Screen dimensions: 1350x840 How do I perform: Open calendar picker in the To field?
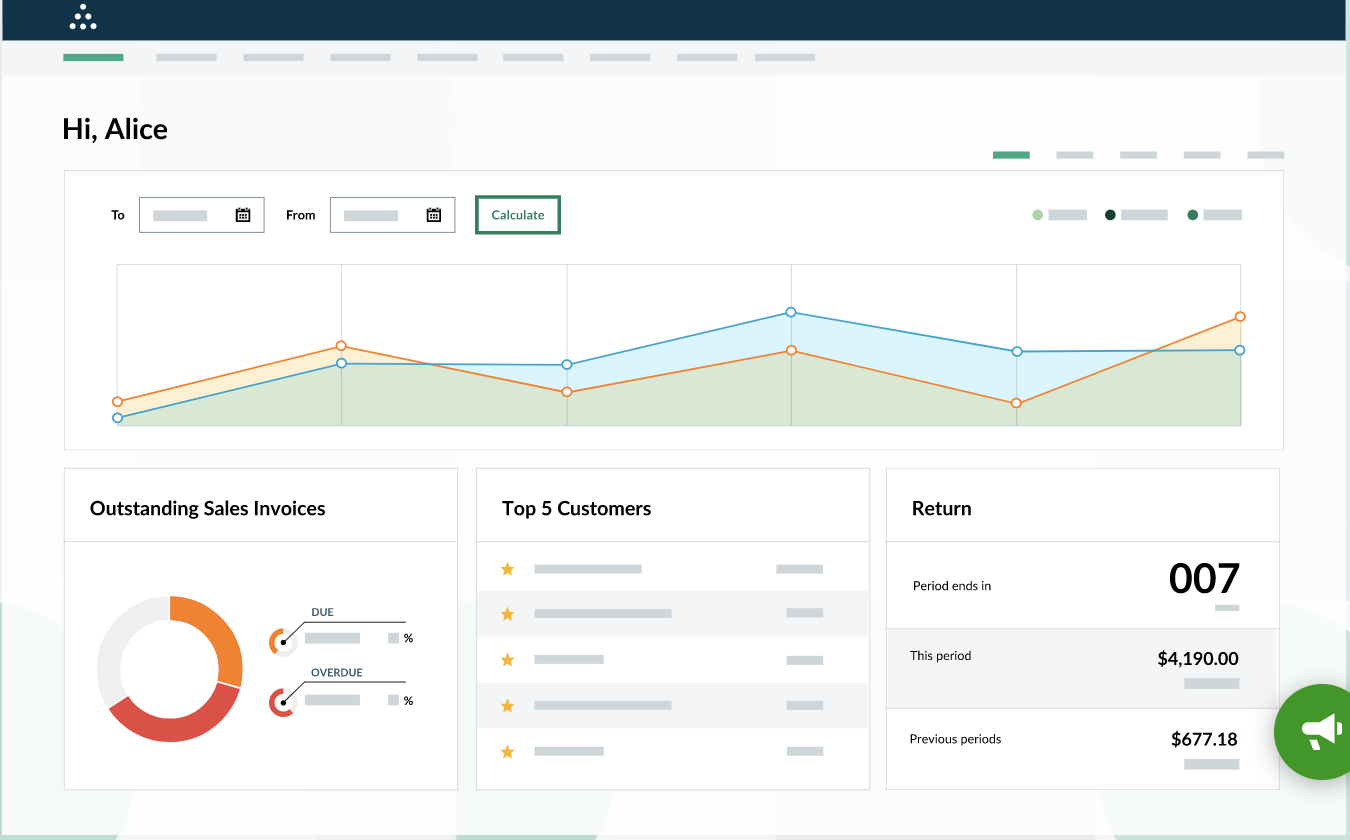(243, 215)
